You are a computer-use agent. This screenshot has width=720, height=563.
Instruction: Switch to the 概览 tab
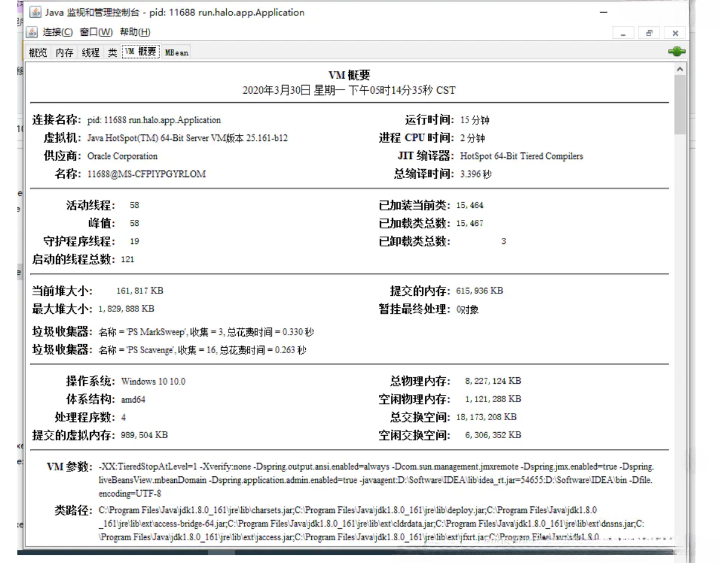pos(38,52)
